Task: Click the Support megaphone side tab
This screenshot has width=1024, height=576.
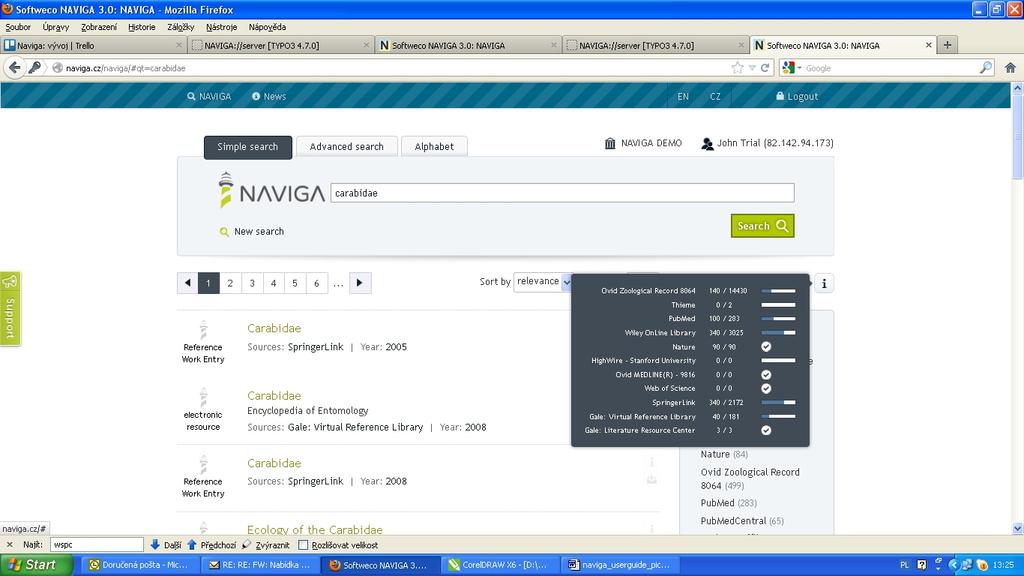Action: coord(10,308)
